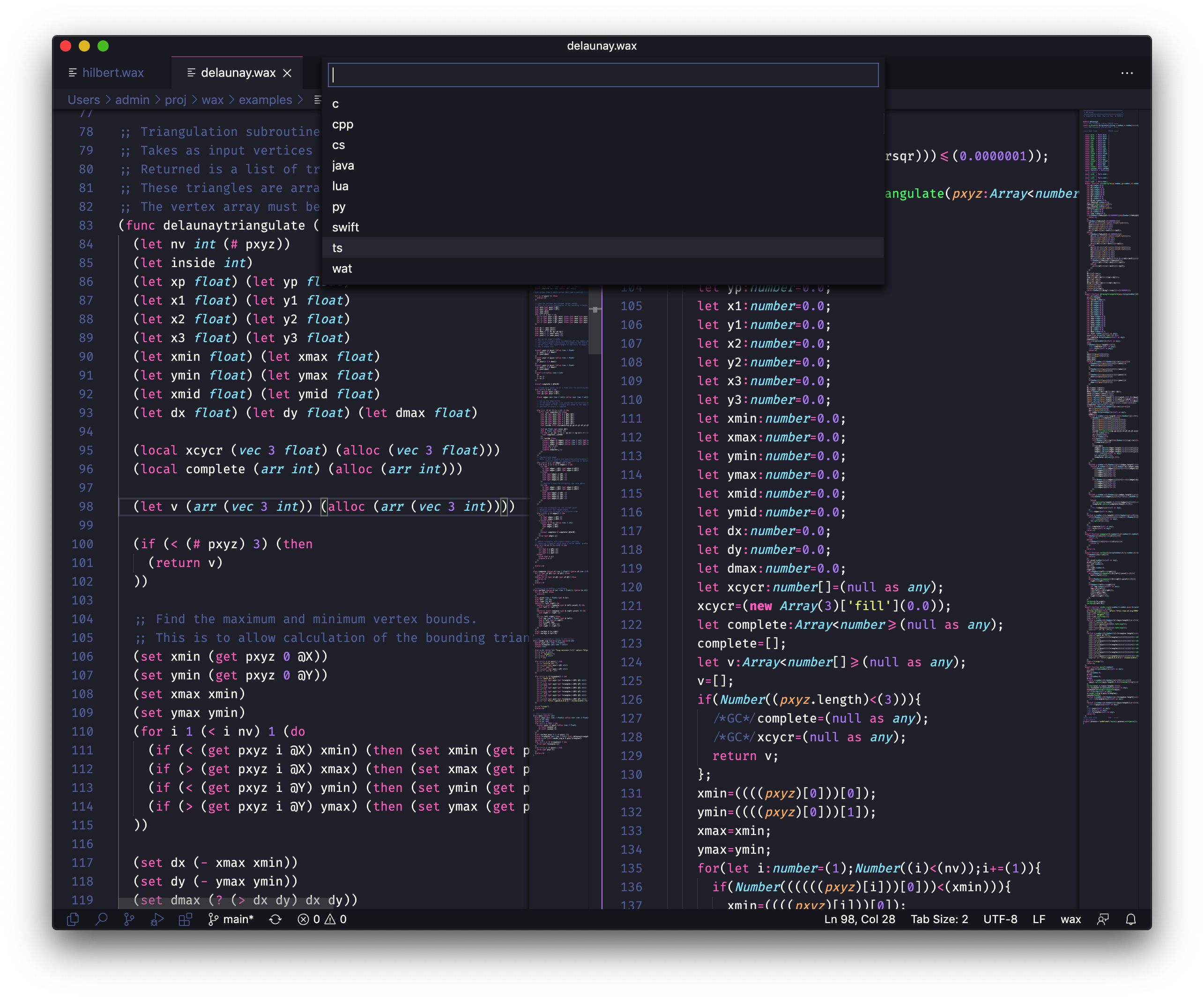Image resolution: width=1204 pixels, height=999 pixels.
Task: Change language mode 'wax' in status bar
Action: point(1070,919)
